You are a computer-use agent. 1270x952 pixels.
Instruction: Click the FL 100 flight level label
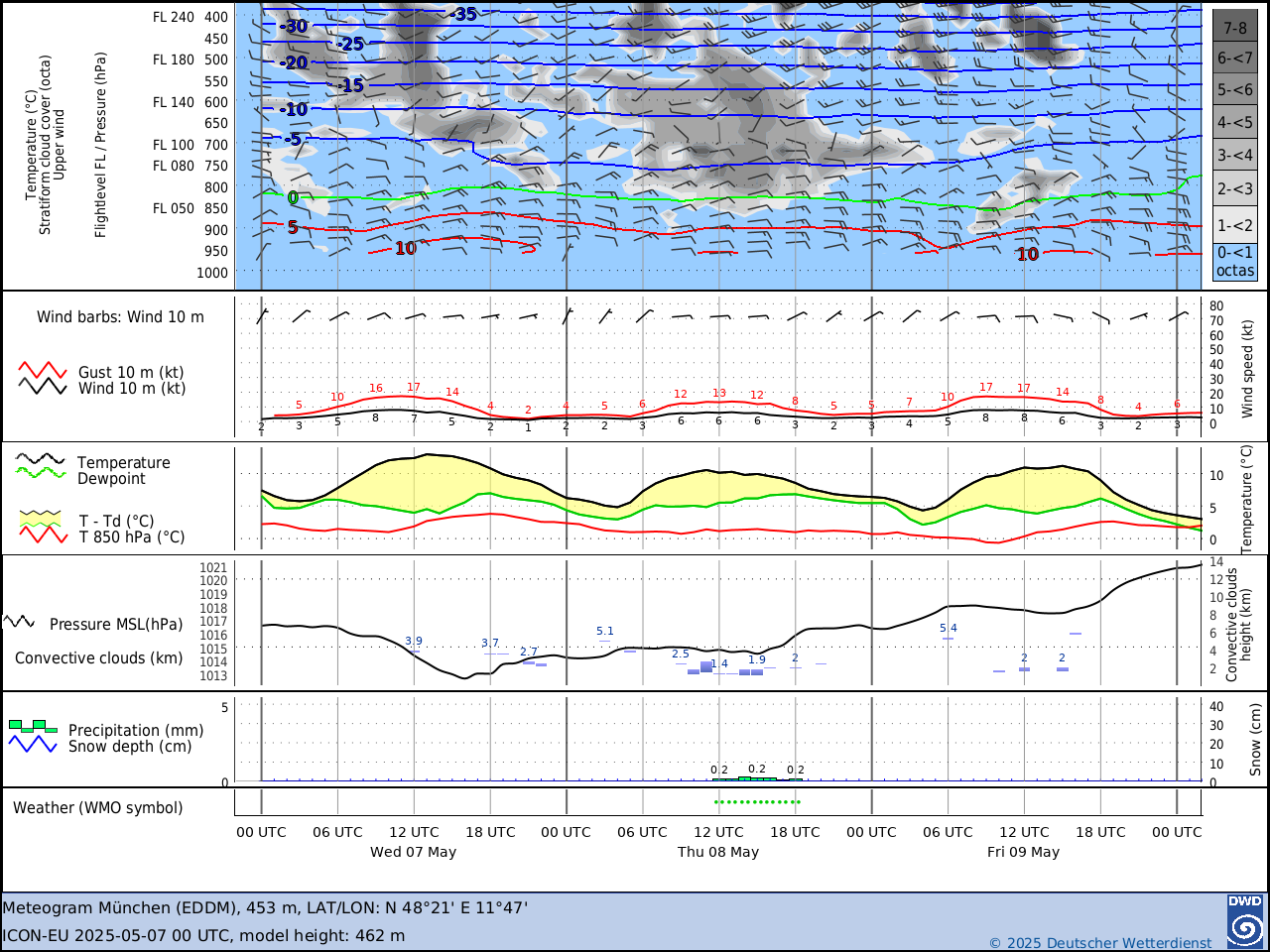[174, 145]
